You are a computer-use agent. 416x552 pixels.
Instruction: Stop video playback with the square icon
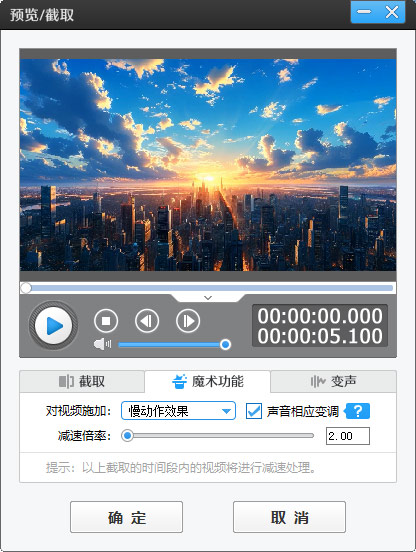[x=106, y=321]
